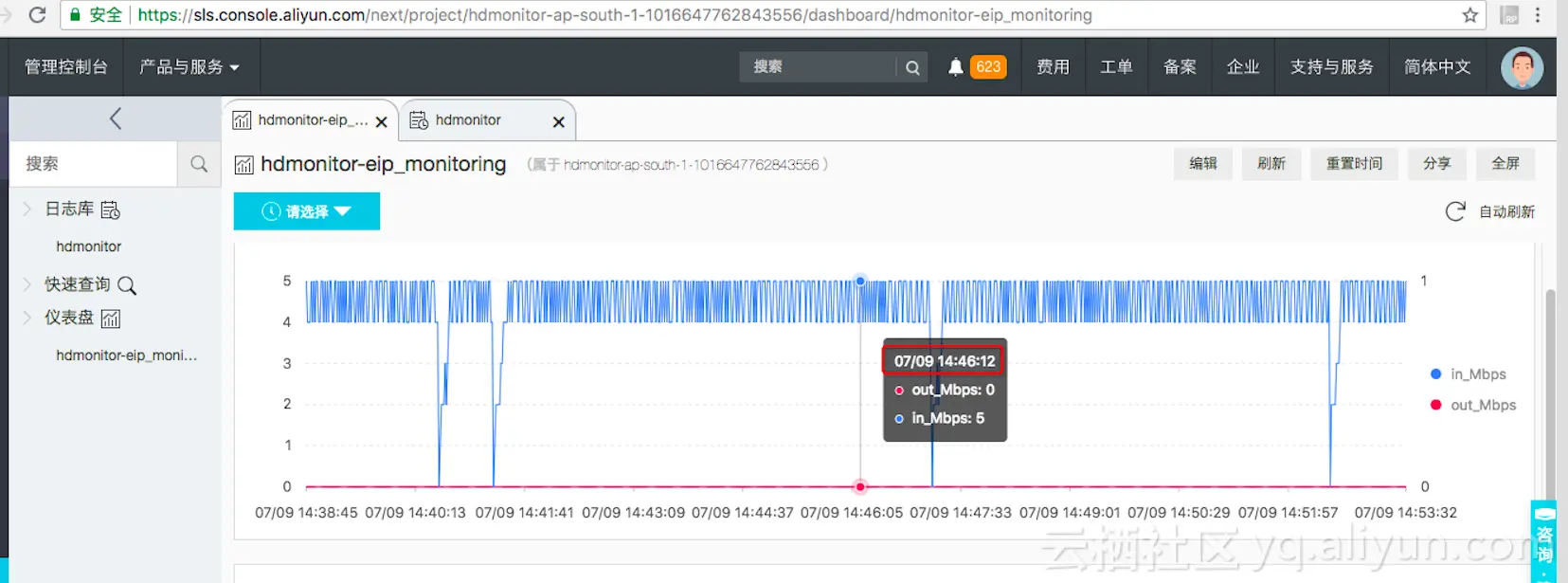1568x583 pixels.
Task: Open the 咨询 consultation widget
Action: (1544, 541)
